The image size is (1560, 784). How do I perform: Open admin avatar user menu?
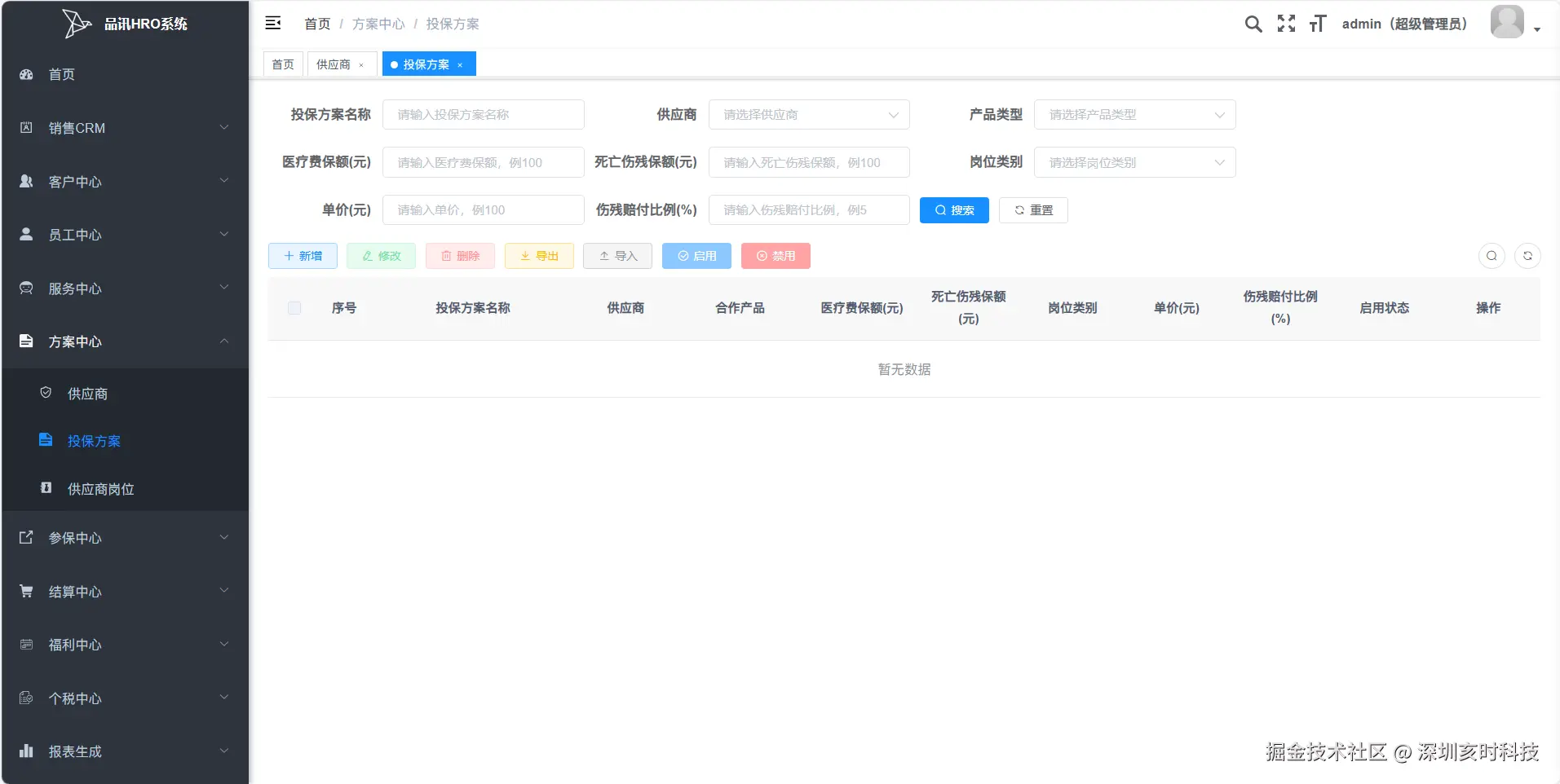(x=1515, y=22)
